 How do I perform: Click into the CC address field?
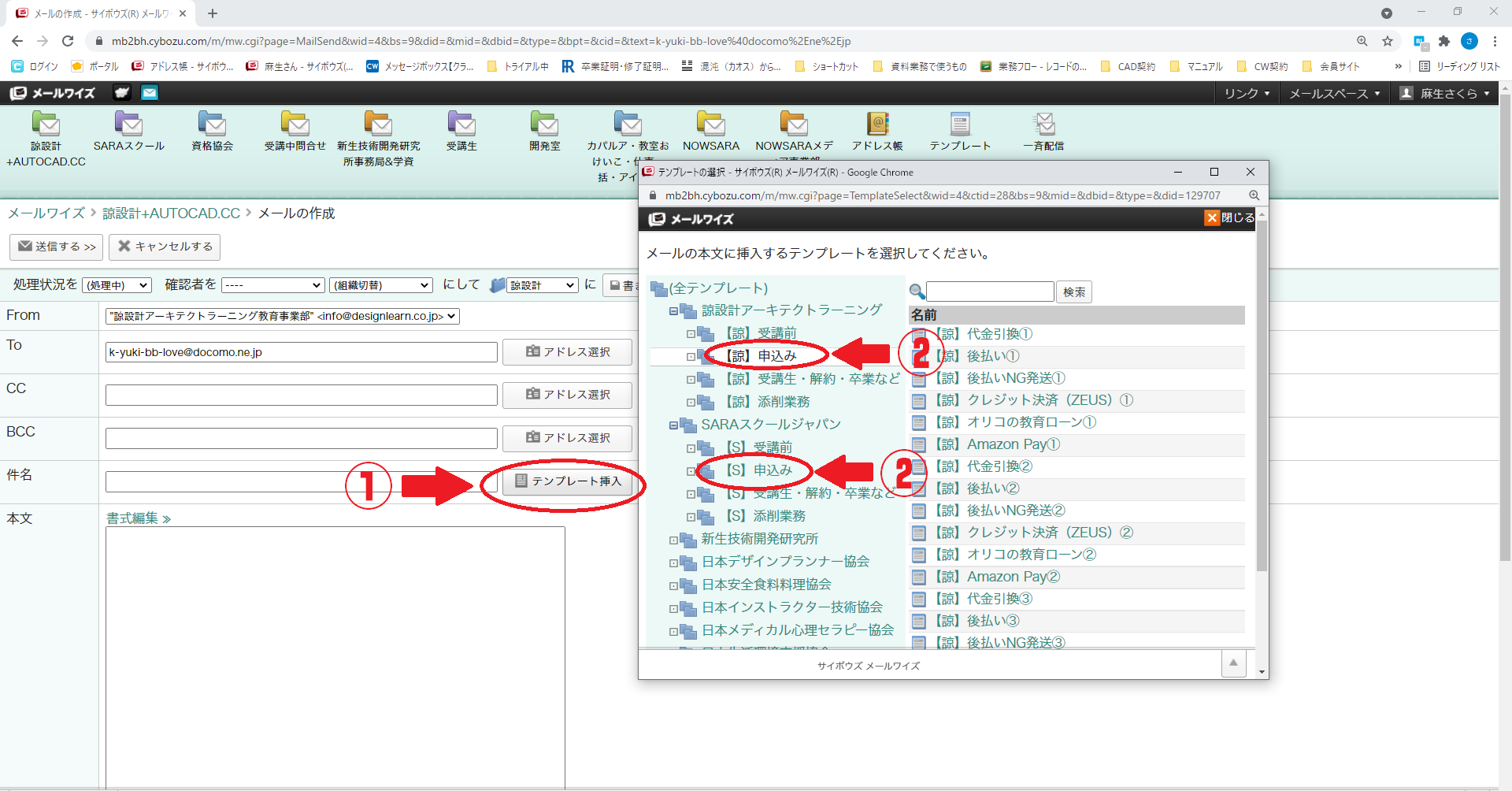tap(301, 395)
